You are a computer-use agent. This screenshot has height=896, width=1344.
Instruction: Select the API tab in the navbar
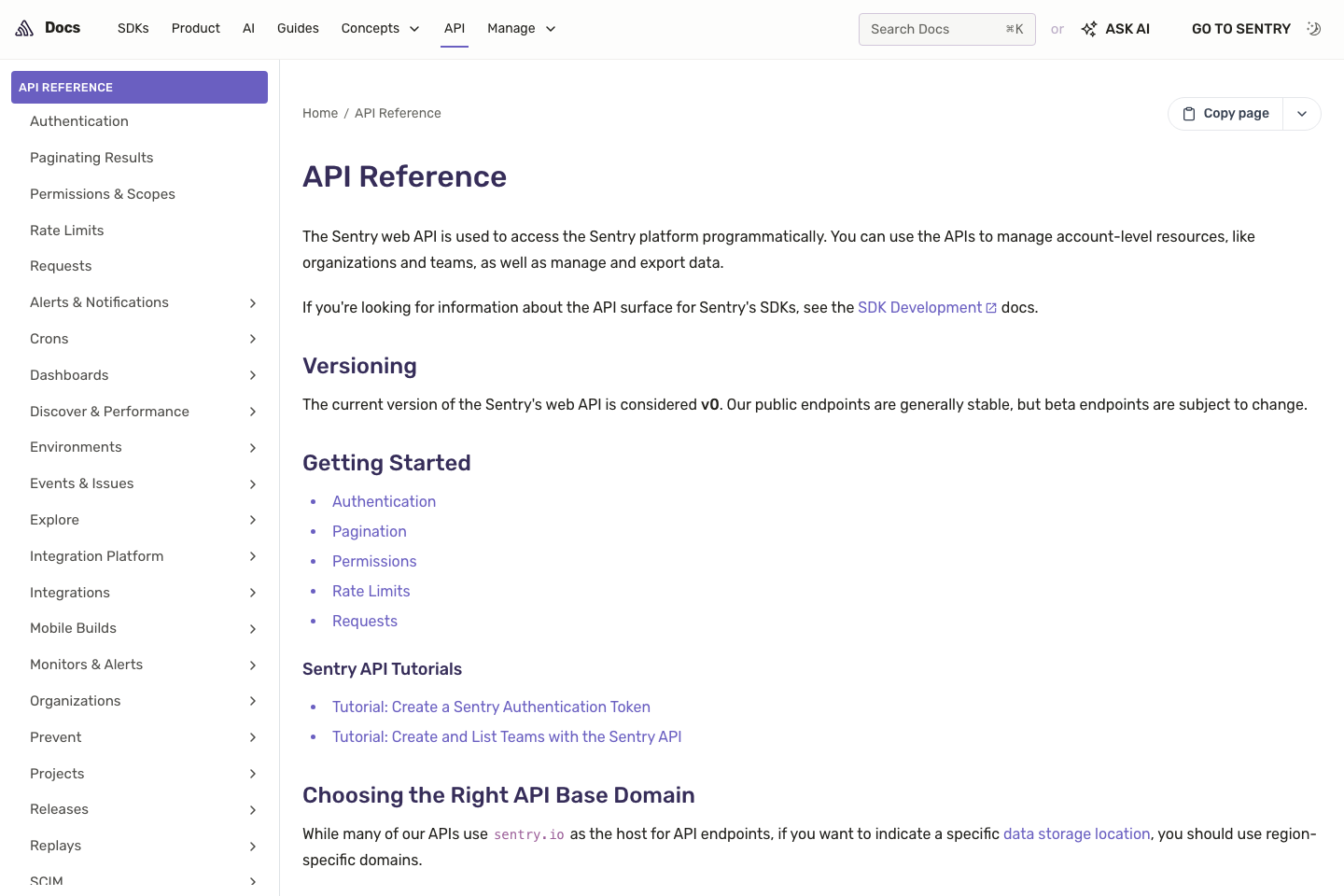coord(455,28)
